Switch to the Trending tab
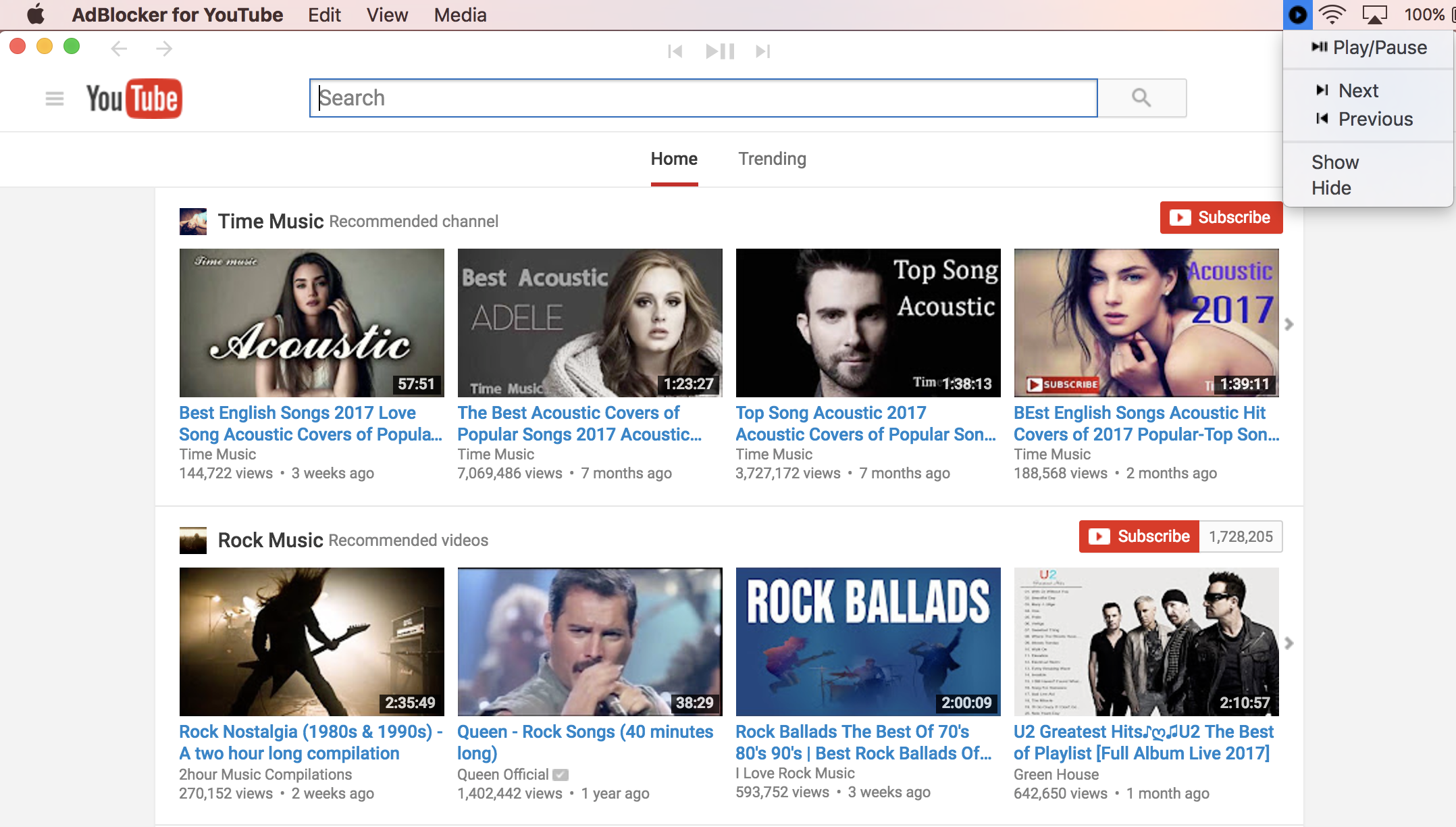Viewport: 1456px width, 827px height. tap(772, 159)
